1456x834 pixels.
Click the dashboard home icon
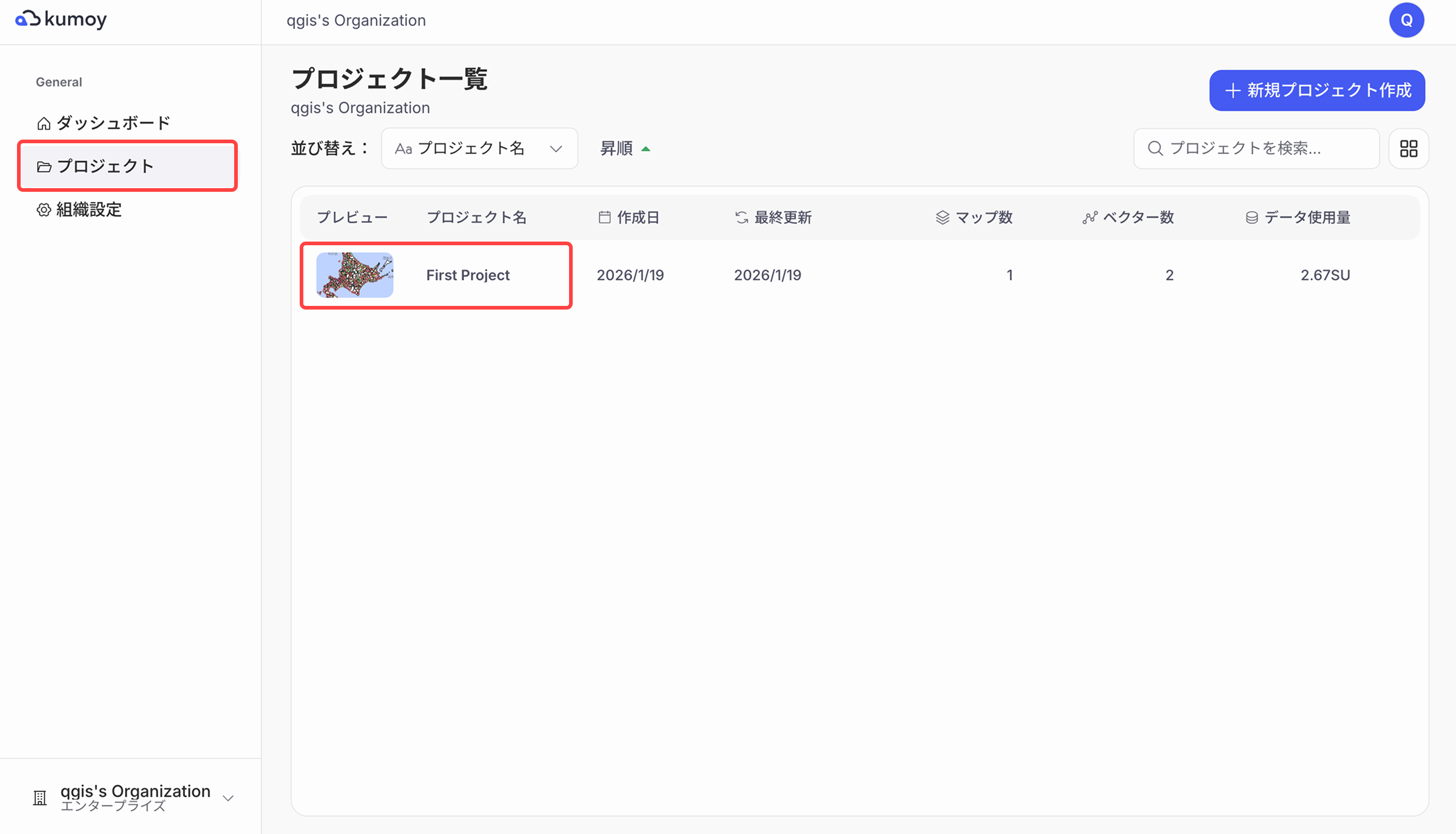(44, 123)
